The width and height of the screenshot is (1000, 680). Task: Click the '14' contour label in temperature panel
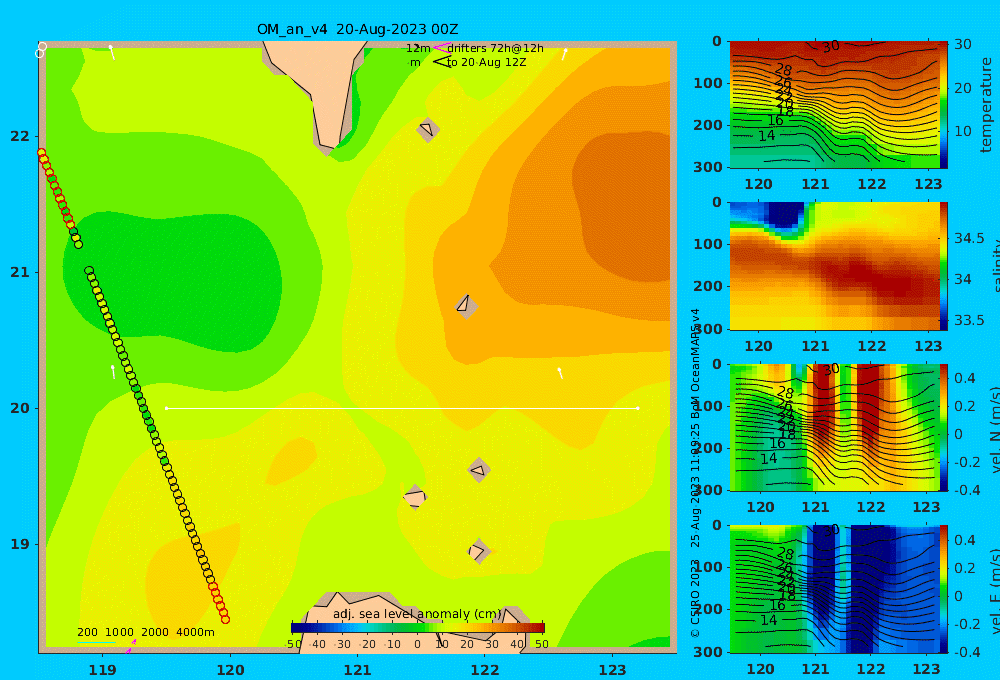767,136
